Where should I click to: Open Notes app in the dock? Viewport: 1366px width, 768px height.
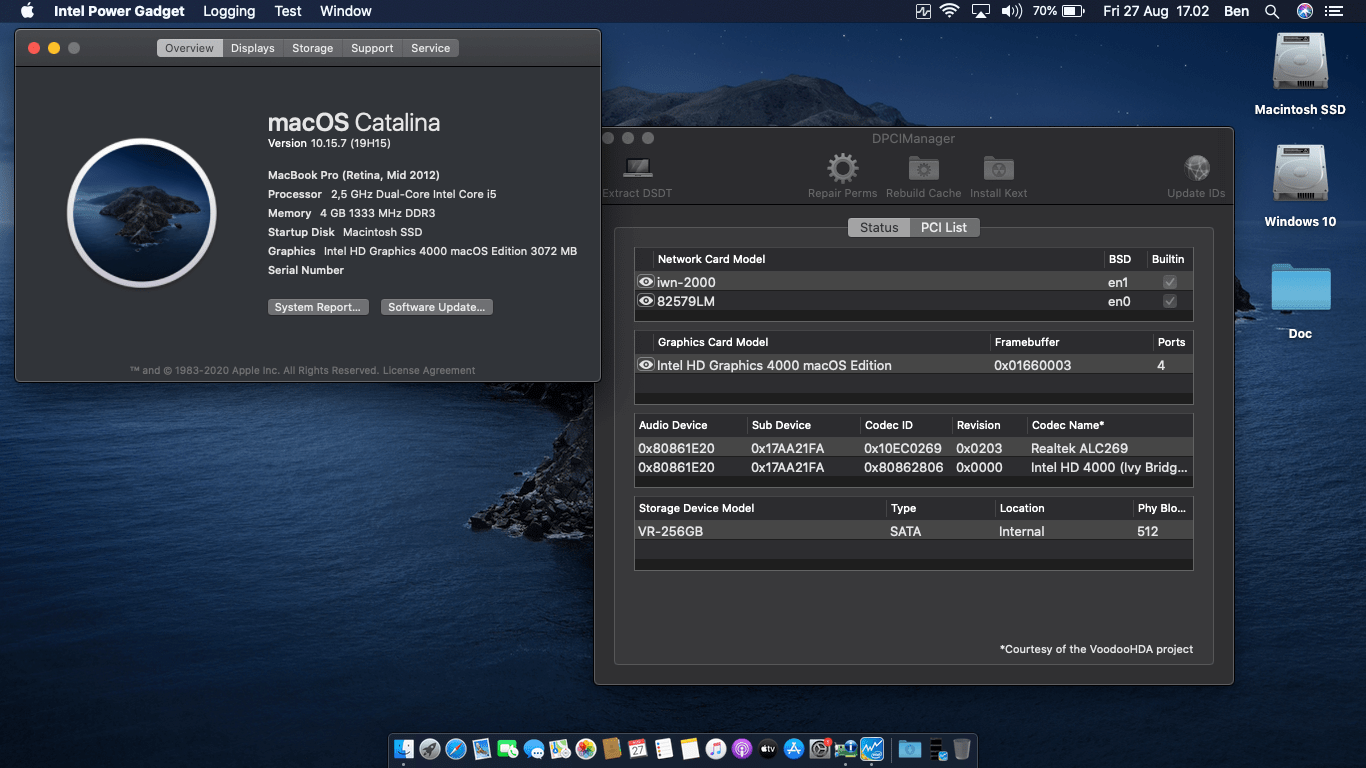(x=689, y=748)
